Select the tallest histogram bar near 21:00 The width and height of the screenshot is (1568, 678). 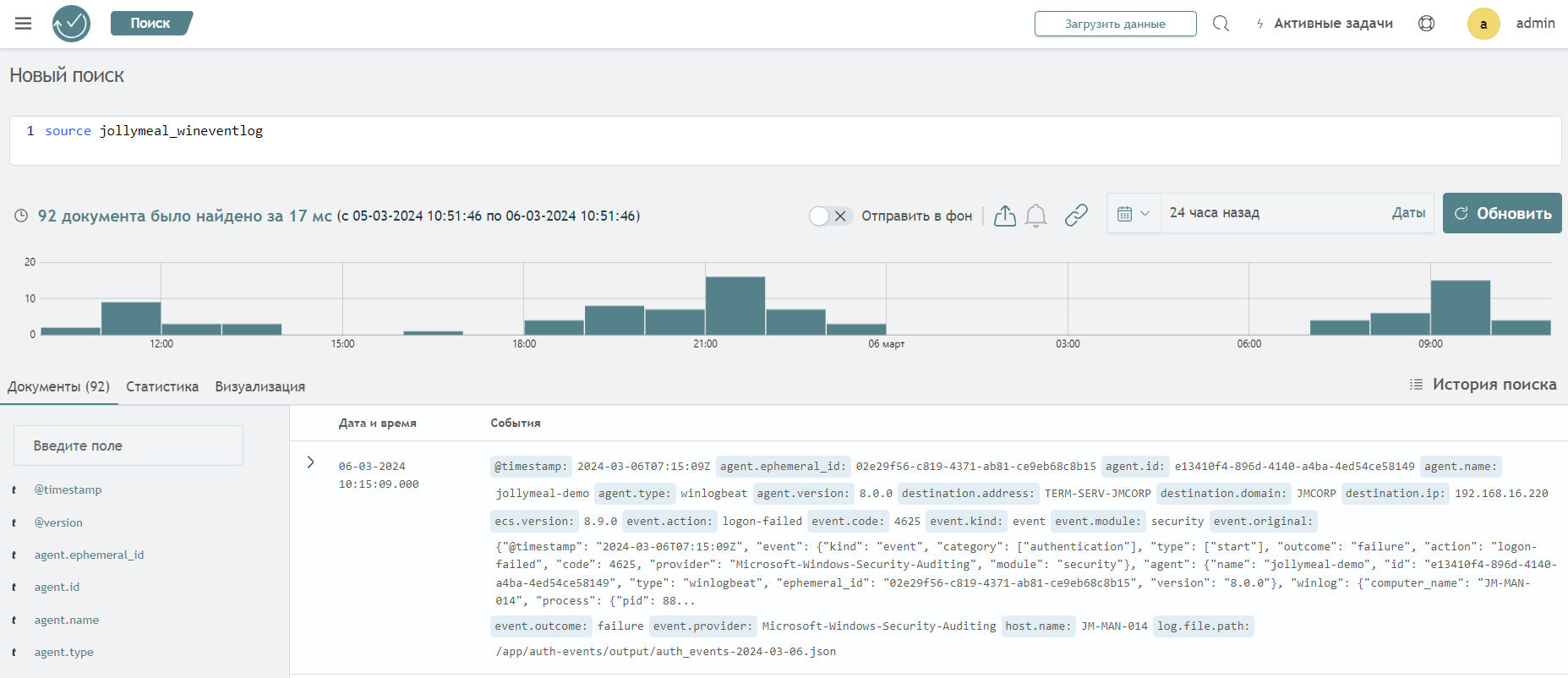tap(735, 305)
